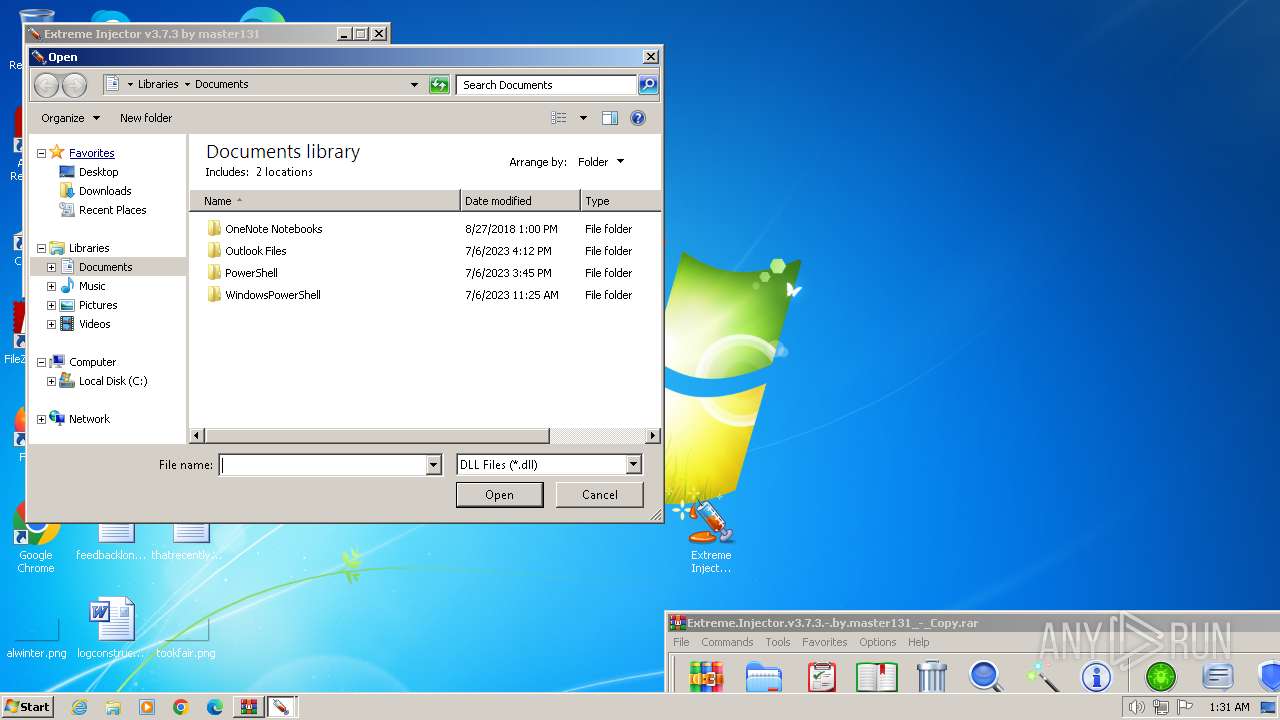This screenshot has height=720, width=1280.
Task: Click Comment icon in WinRAR toolbar
Action: (1217, 676)
